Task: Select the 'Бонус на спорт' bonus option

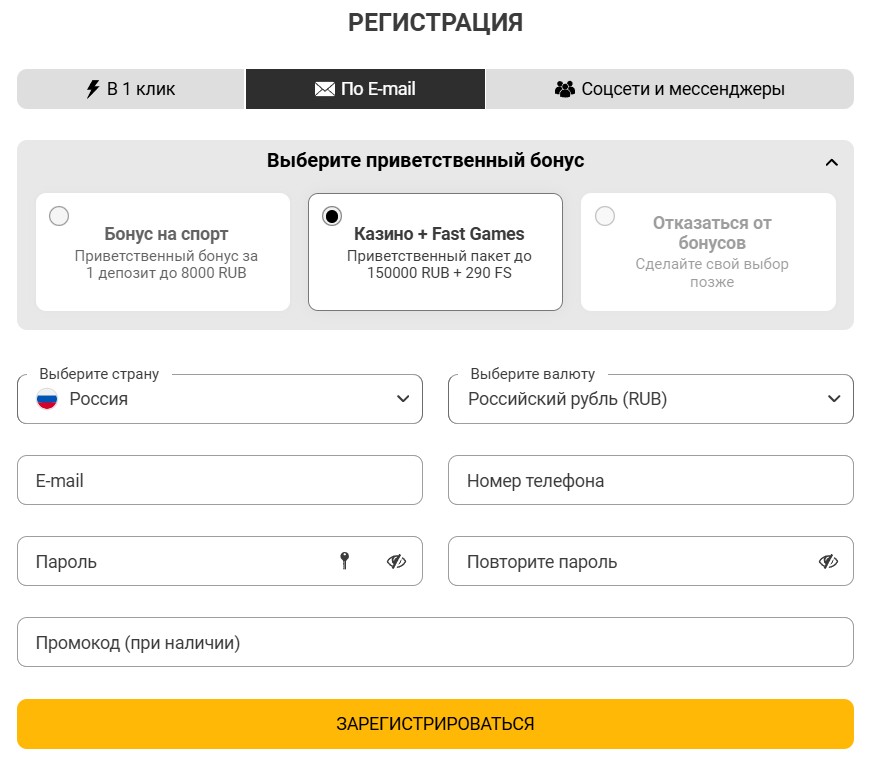Action: pyautogui.click(x=60, y=215)
